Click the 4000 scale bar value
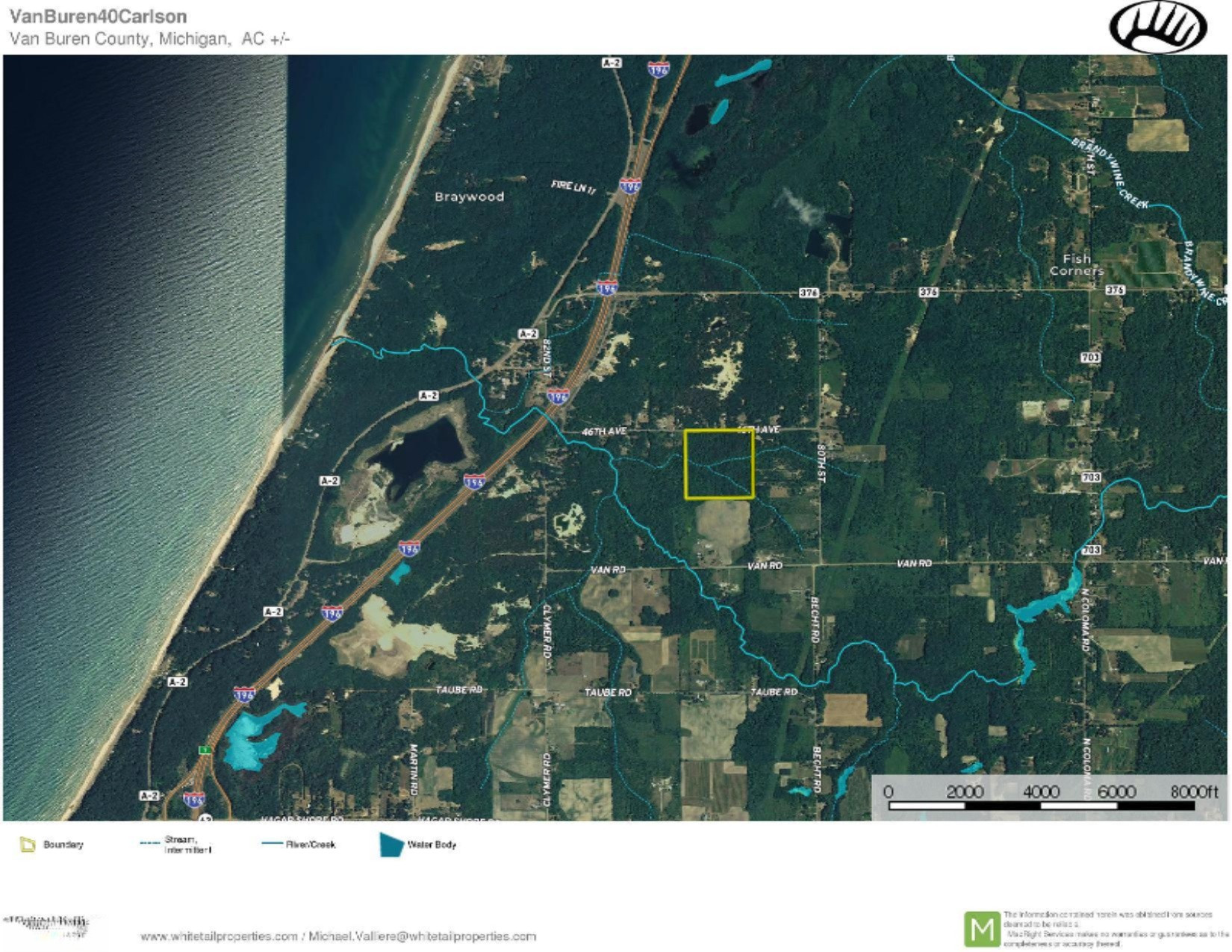 1041,791
